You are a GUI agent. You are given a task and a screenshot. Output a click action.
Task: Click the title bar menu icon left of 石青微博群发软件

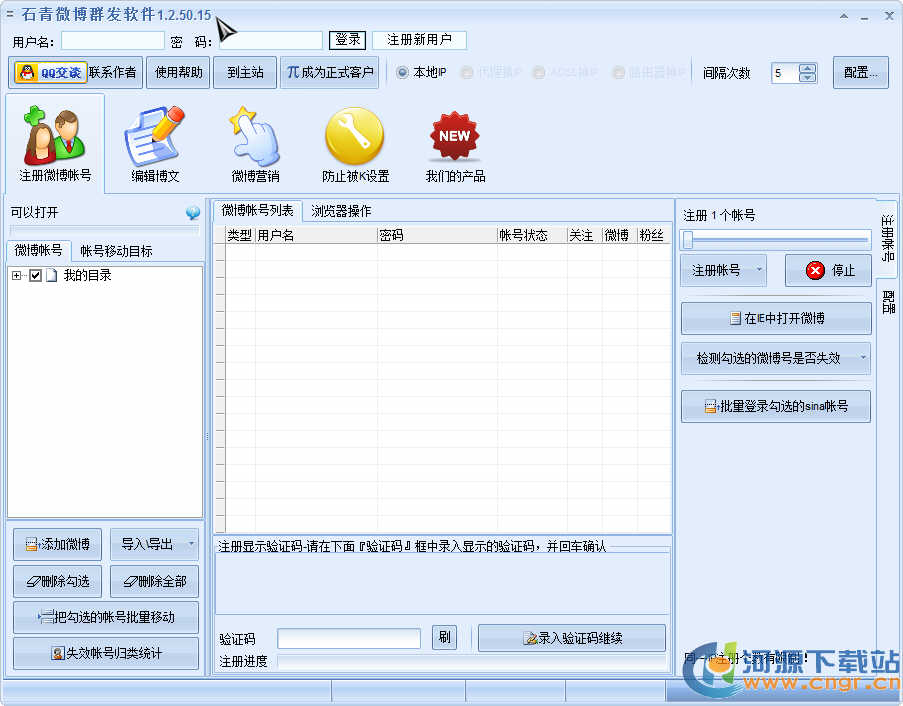click(10, 14)
